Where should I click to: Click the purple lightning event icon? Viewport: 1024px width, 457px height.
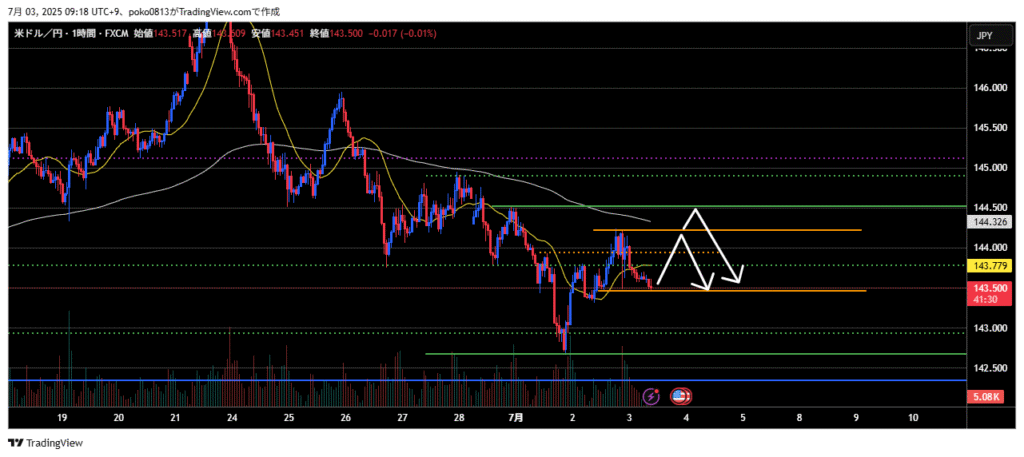[651, 396]
